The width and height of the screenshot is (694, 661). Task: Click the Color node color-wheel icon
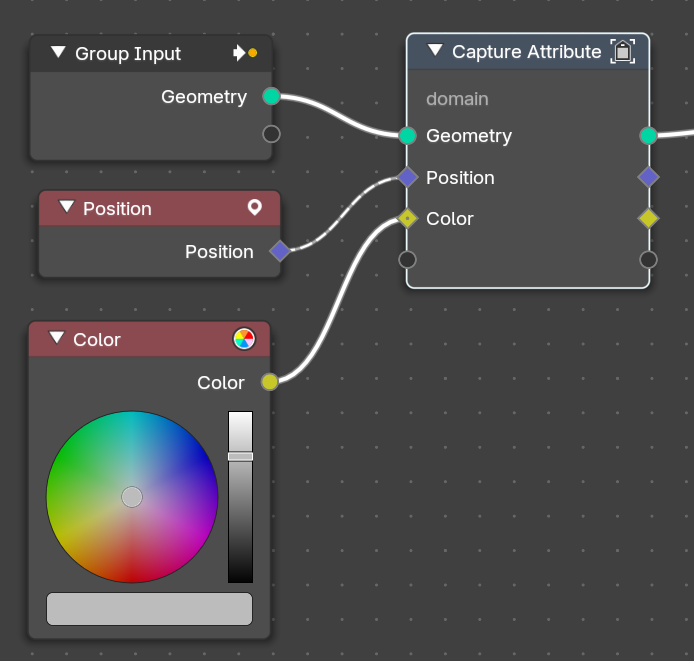pyautogui.click(x=244, y=339)
